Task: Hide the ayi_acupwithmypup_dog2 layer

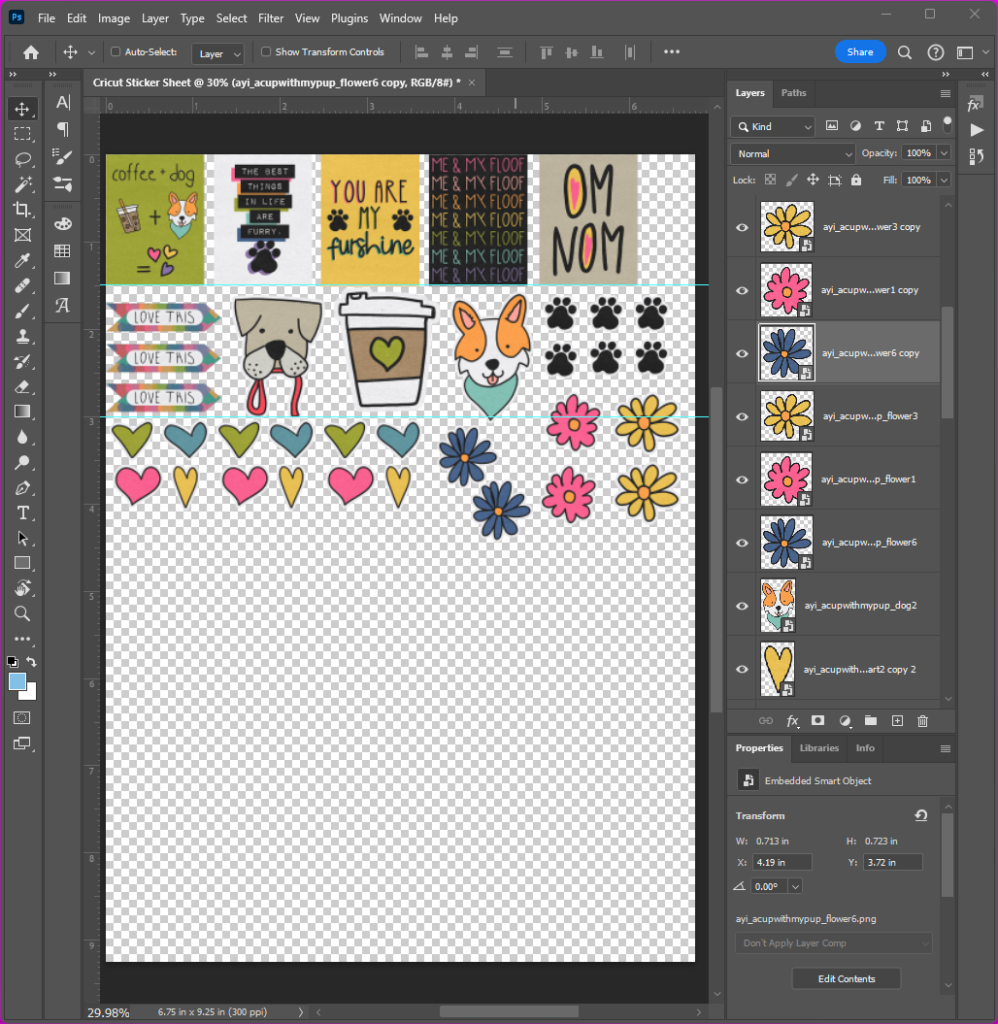Action: [742, 606]
